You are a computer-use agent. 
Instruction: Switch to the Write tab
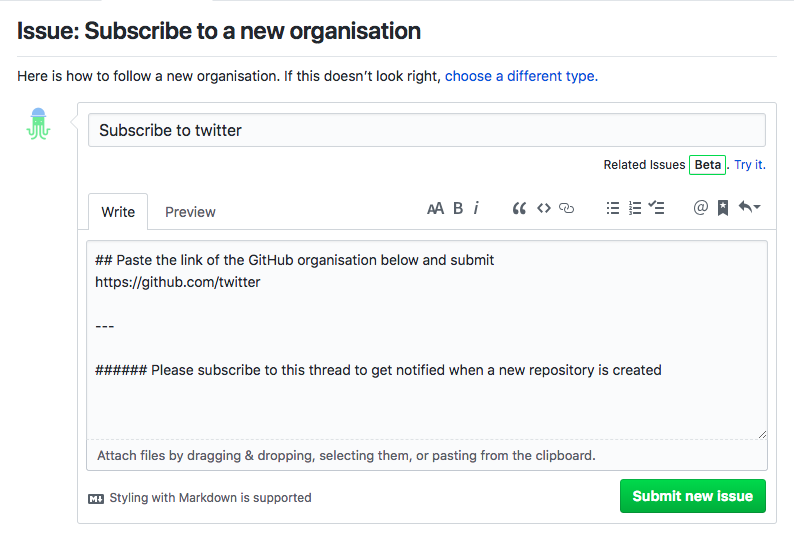click(x=118, y=212)
